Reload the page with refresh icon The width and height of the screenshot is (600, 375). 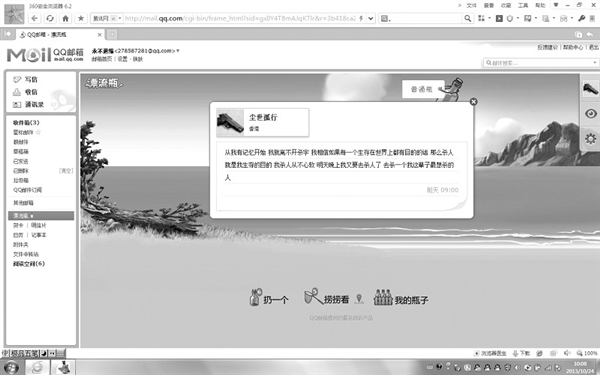click(50, 18)
